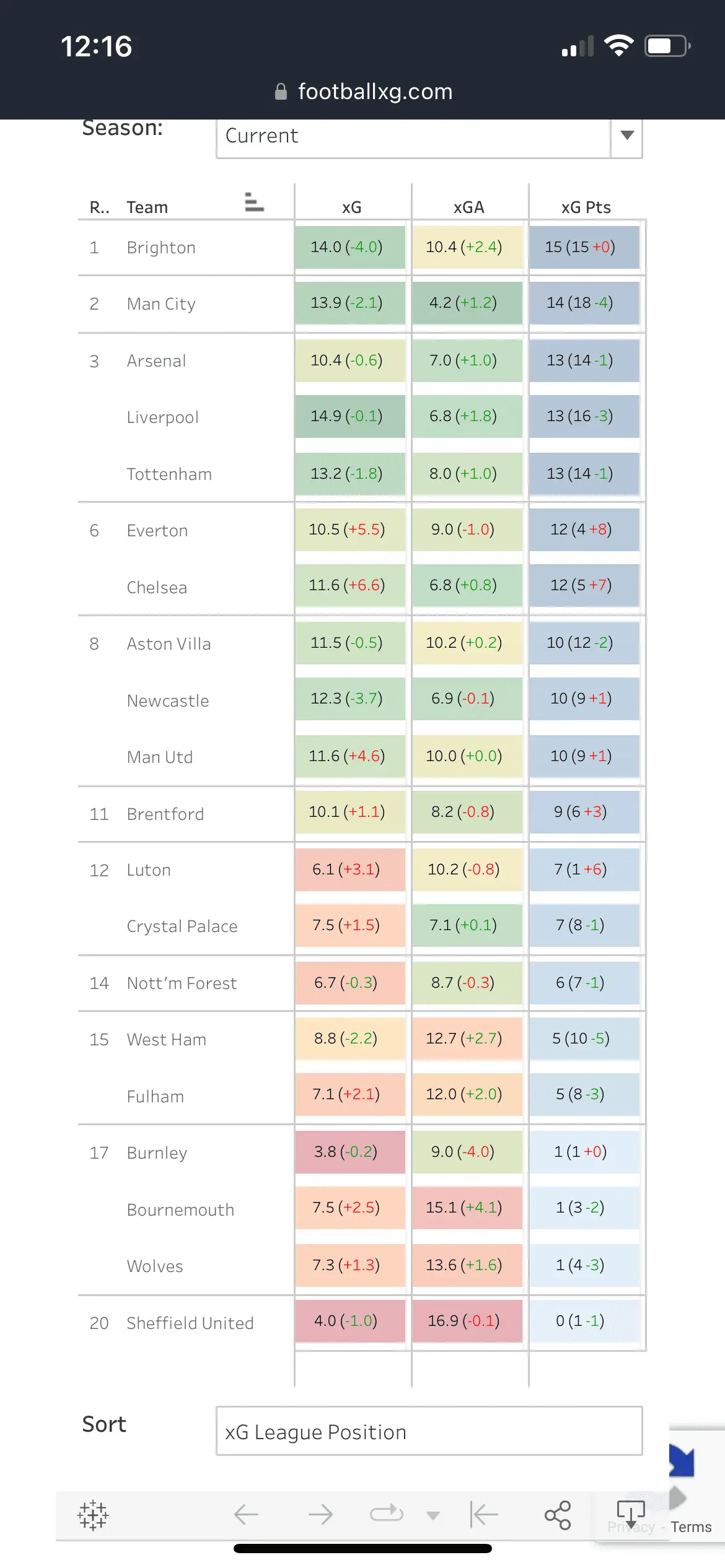Click the Season 'Current' field

click(413, 136)
